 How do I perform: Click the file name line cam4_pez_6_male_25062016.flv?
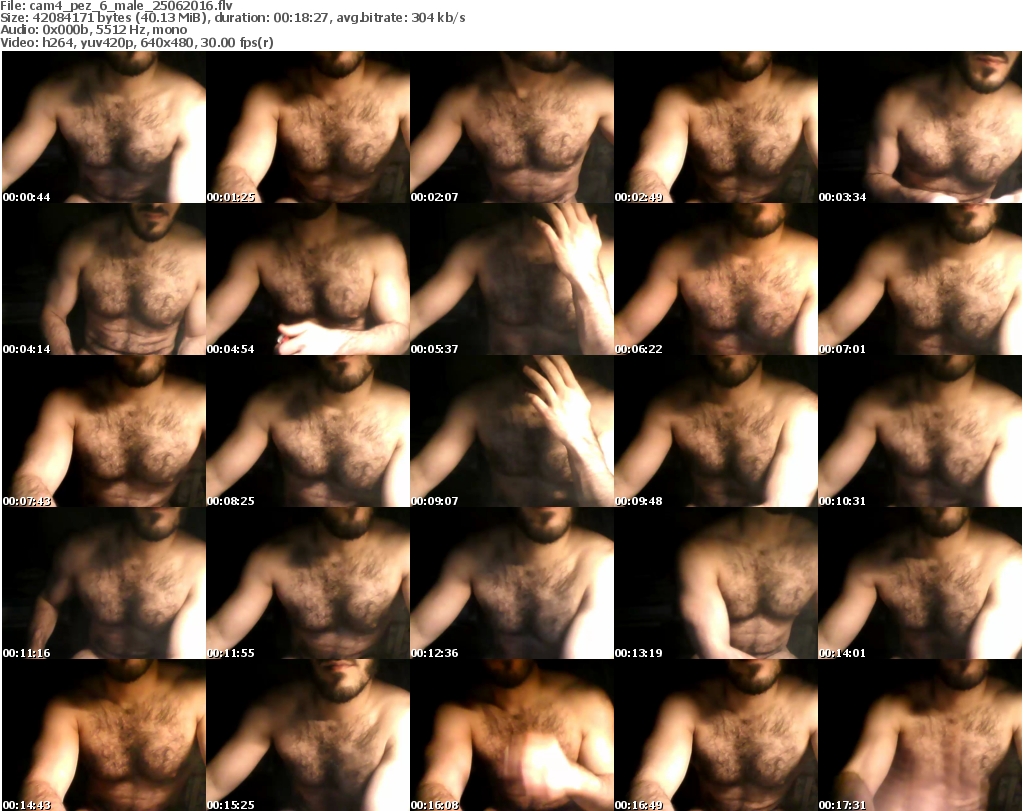click(116, 6)
